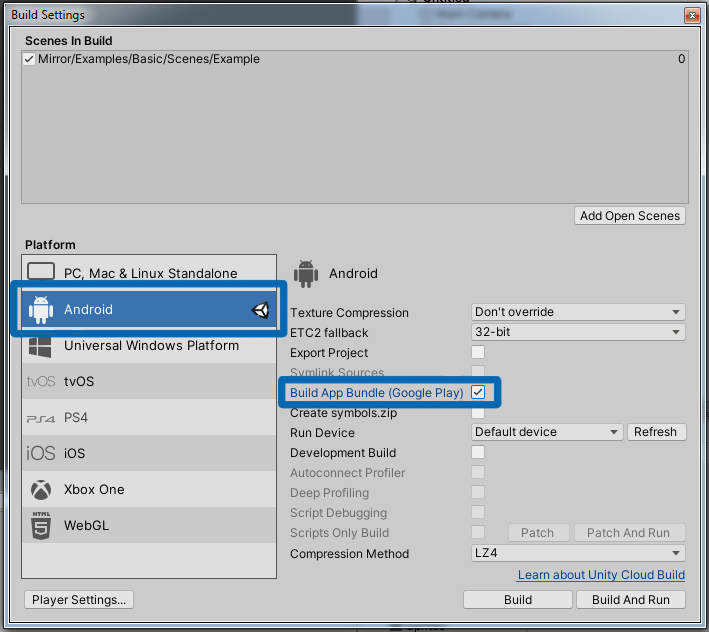Select the Universal Windows Platform entry
Viewport: 709px width, 632px height.
[x=149, y=346]
